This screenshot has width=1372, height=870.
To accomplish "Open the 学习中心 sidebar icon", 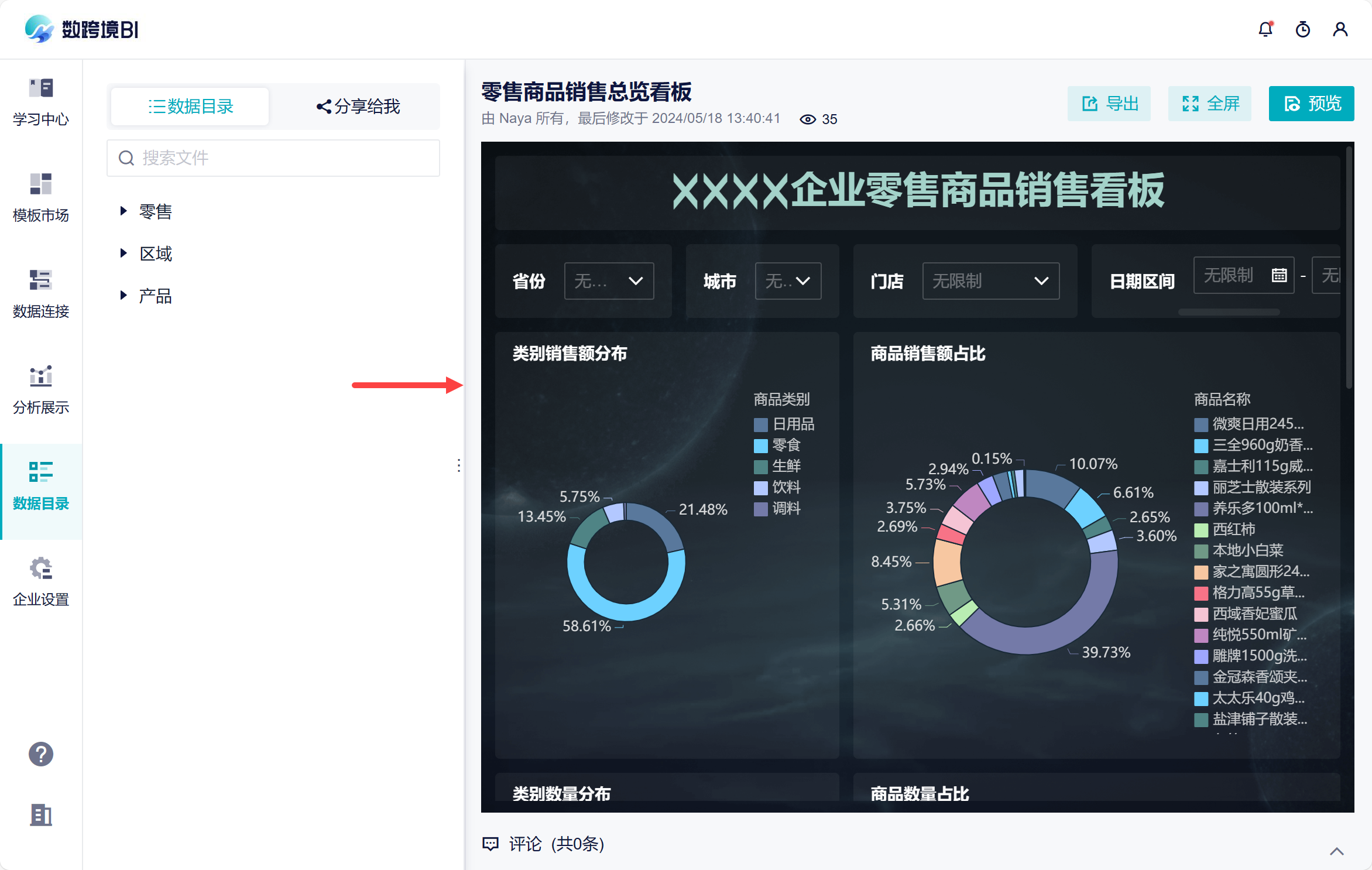I will 41,89.
